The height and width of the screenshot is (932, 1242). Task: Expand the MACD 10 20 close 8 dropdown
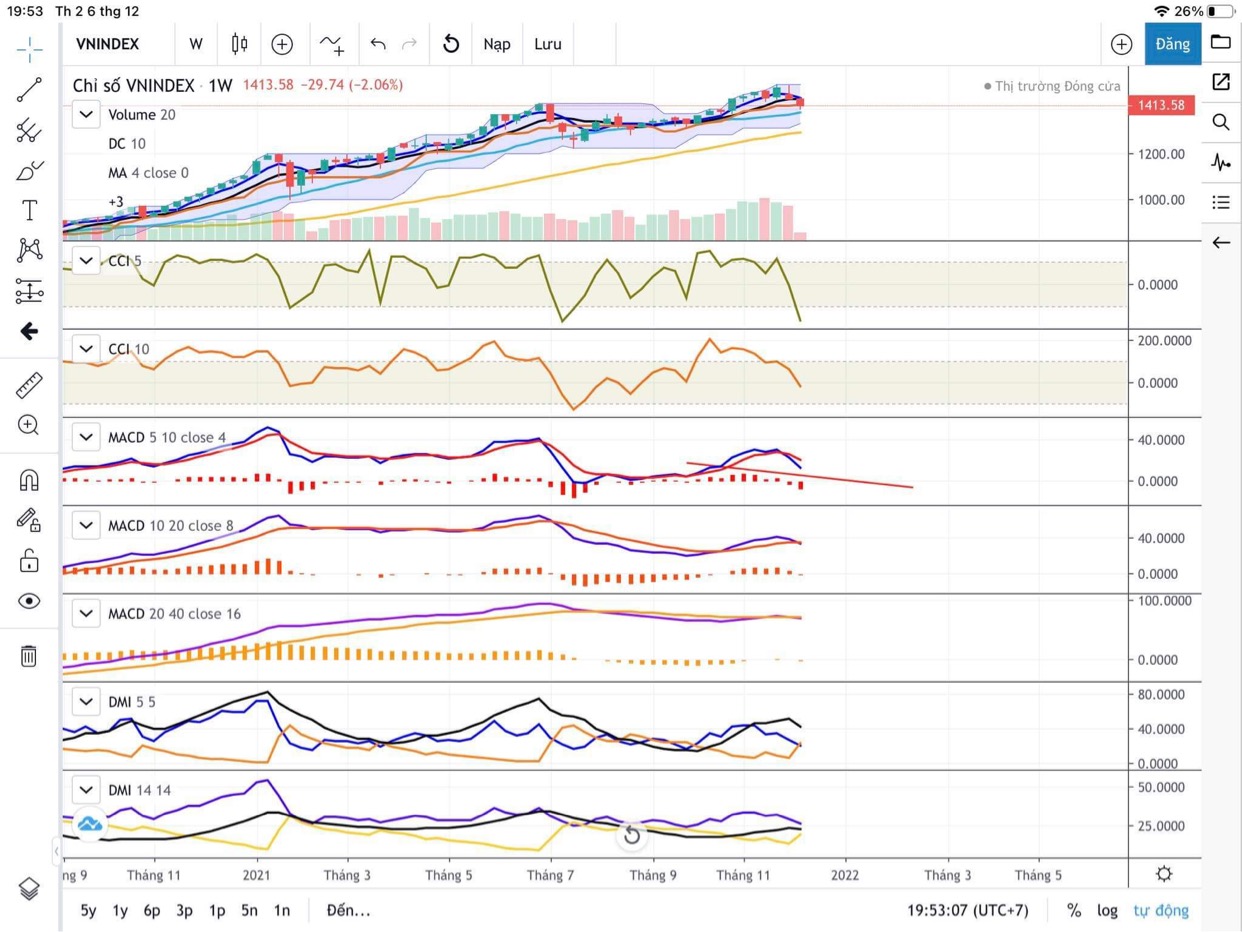click(x=86, y=525)
